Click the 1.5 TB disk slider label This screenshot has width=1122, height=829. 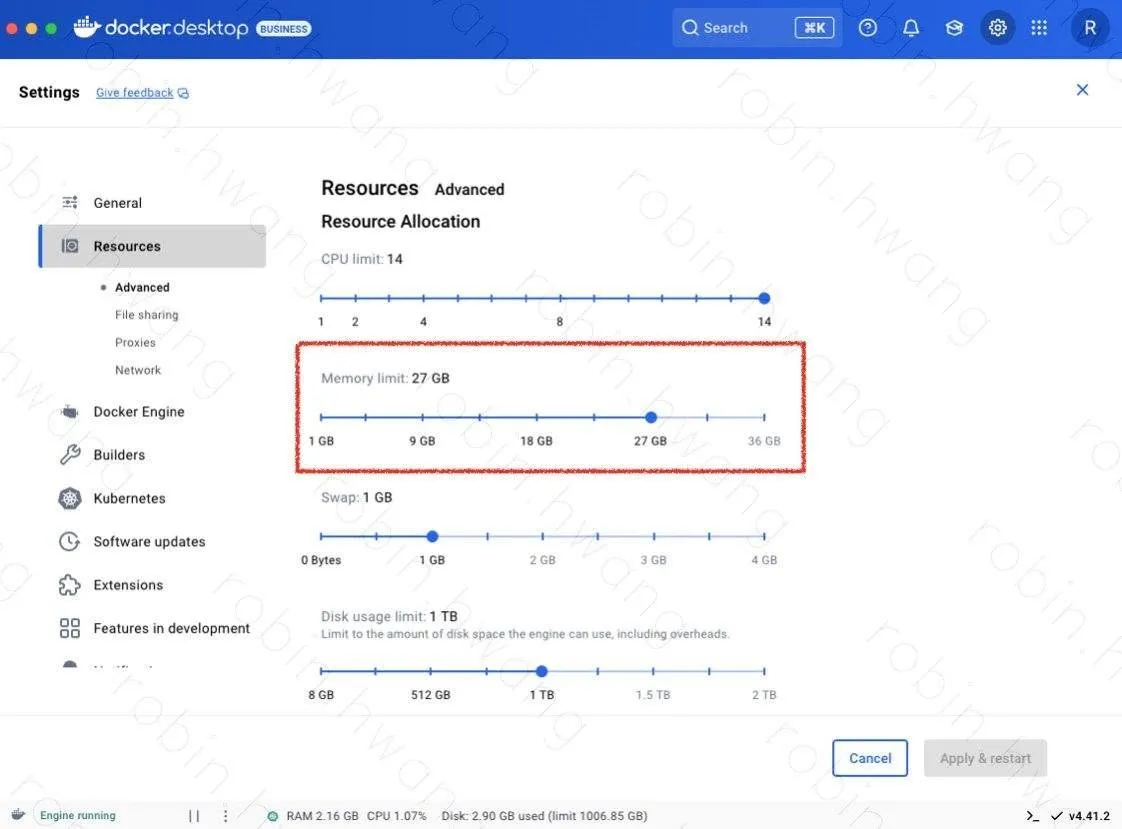pos(653,695)
